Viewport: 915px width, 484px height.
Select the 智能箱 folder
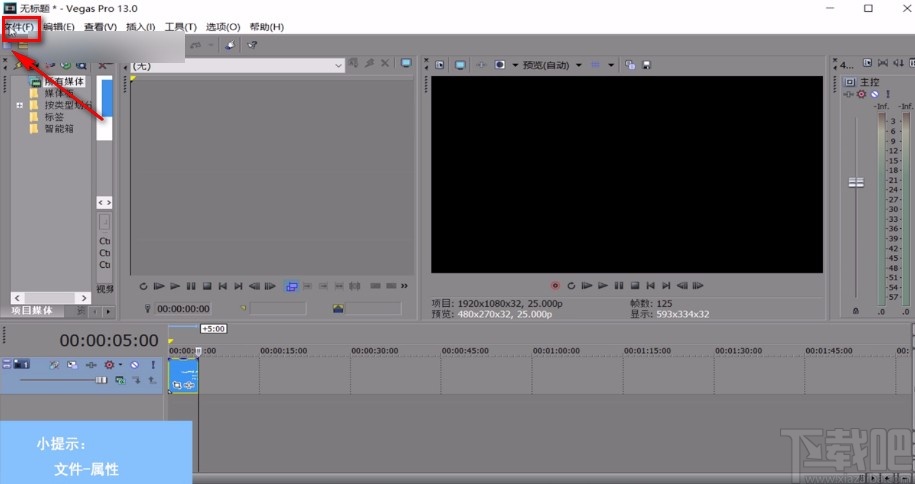pos(60,128)
